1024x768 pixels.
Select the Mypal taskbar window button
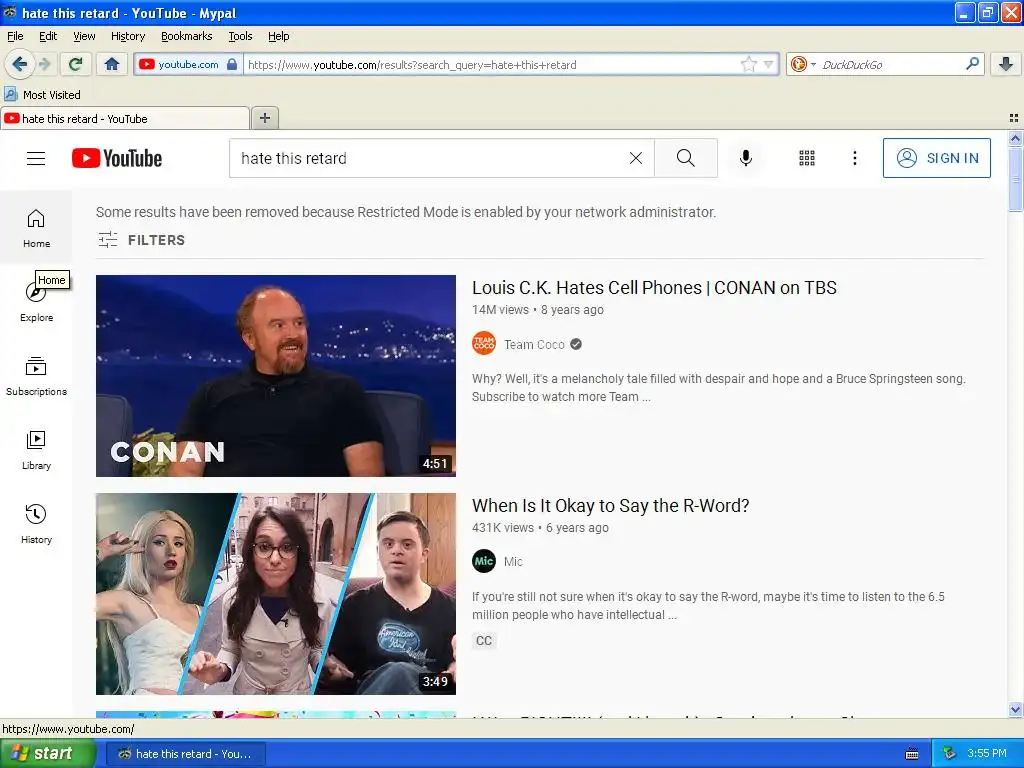pyautogui.click(x=185, y=754)
